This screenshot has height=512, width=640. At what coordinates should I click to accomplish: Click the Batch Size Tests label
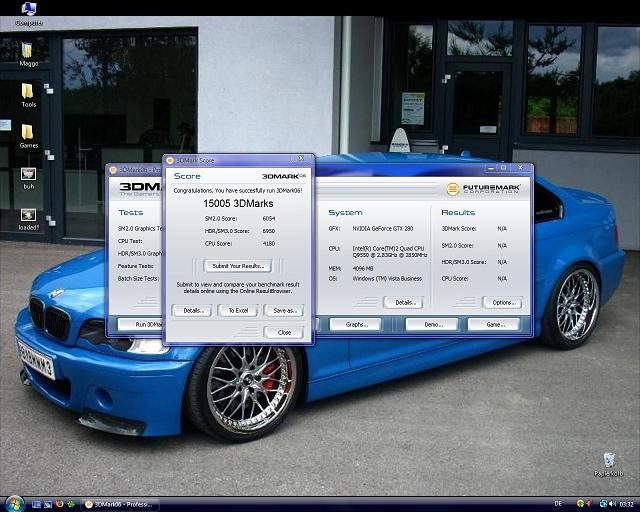pos(138,278)
